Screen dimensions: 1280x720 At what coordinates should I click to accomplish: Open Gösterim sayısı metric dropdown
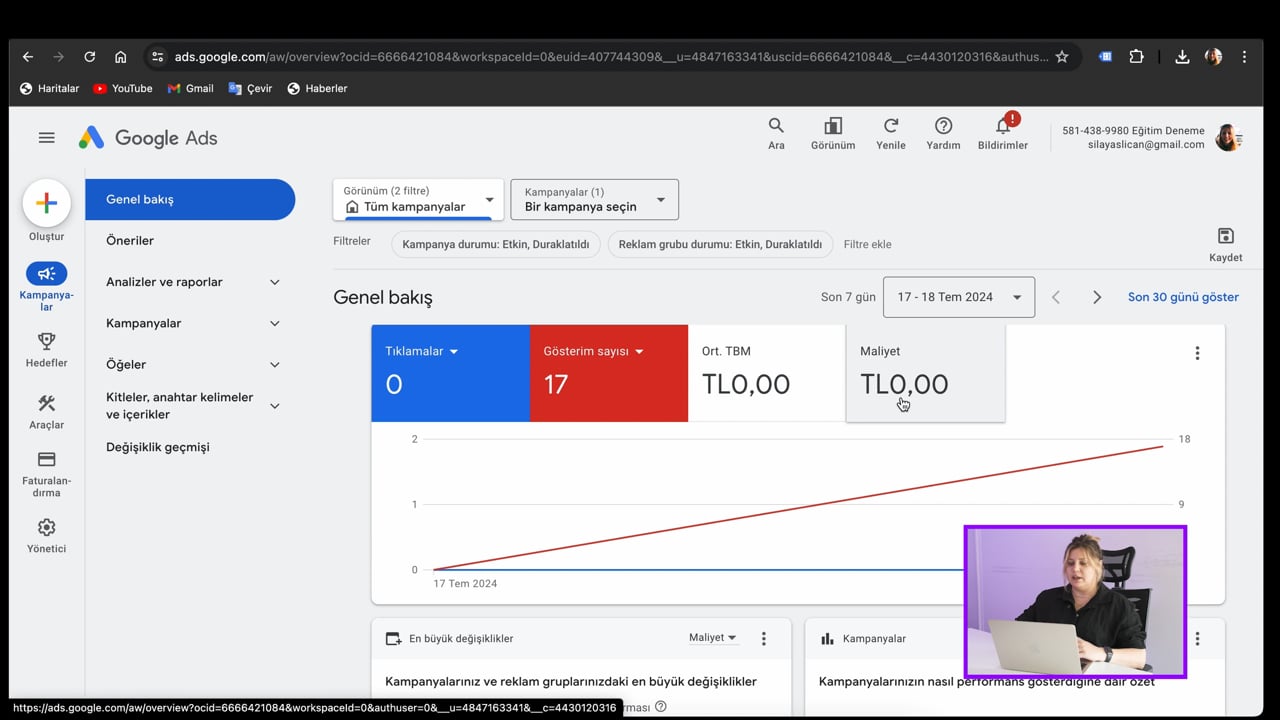click(593, 351)
